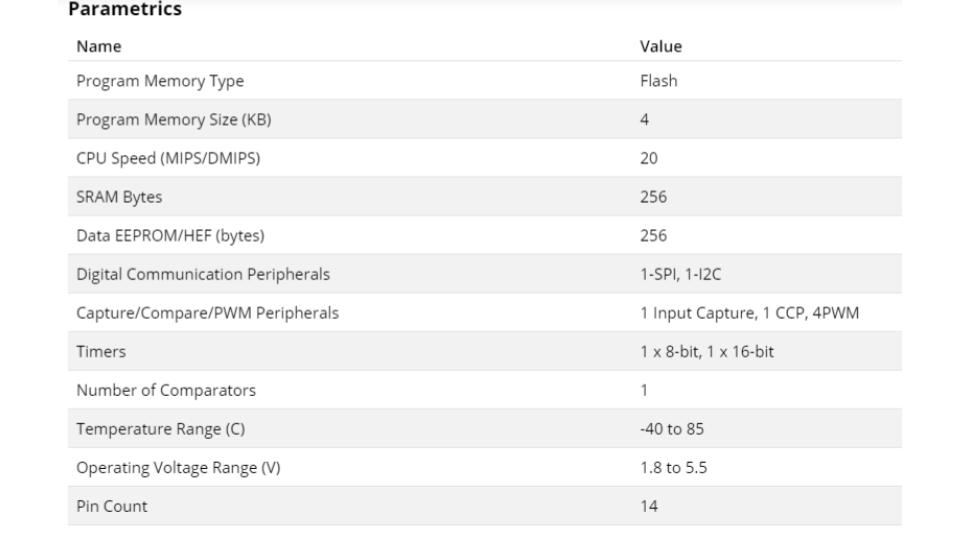This screenshot has width=960, height=540.
Task: Click the Name column header
Action: (98, 46)
